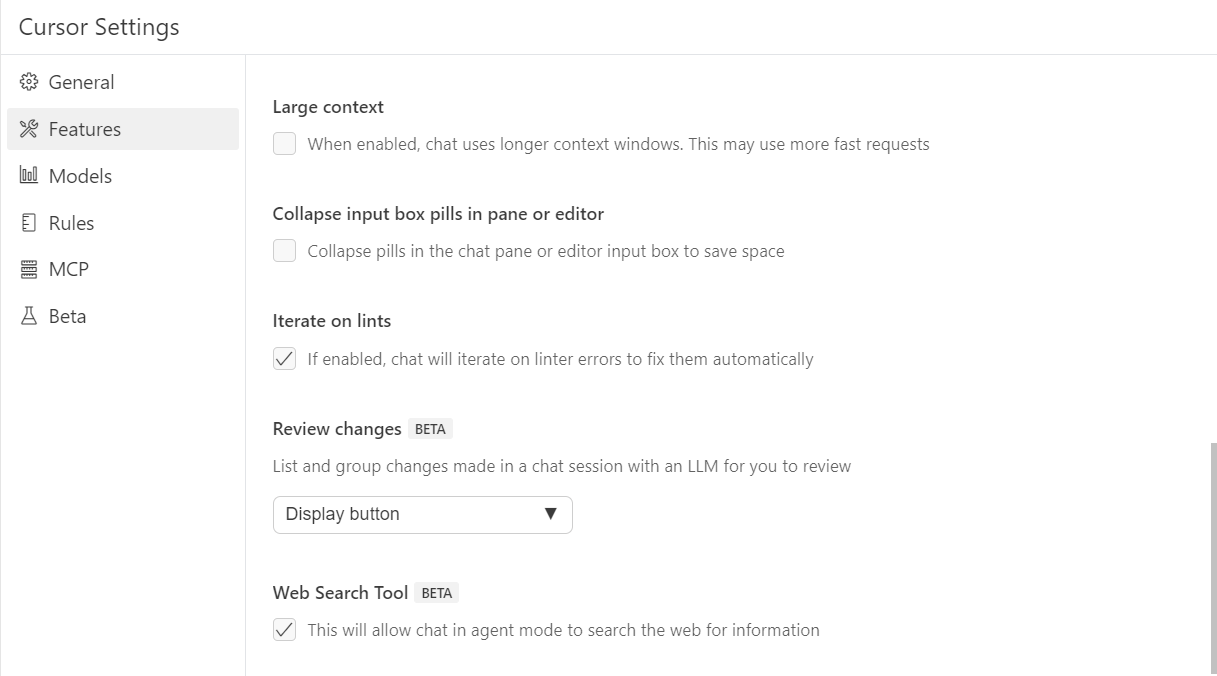Select the General tab label
This screenshot has width=1217, height=676.
[x=81, y=82]
